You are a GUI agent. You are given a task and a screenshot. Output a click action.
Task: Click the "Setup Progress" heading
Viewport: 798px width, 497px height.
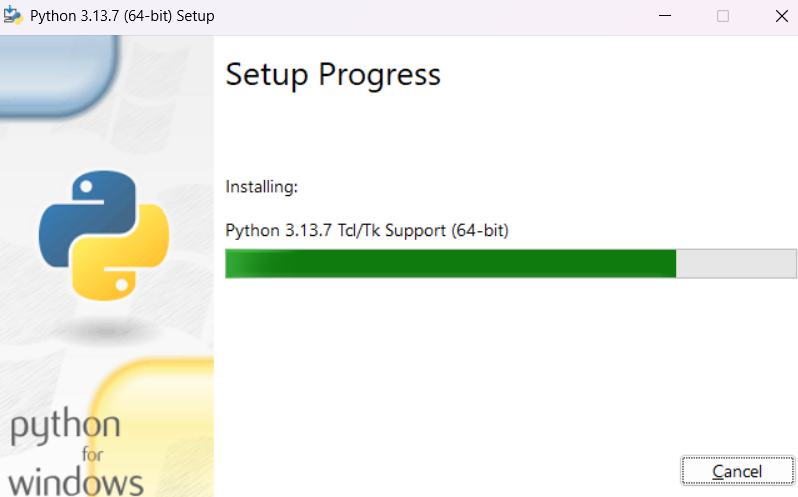[x=333, y=75]
